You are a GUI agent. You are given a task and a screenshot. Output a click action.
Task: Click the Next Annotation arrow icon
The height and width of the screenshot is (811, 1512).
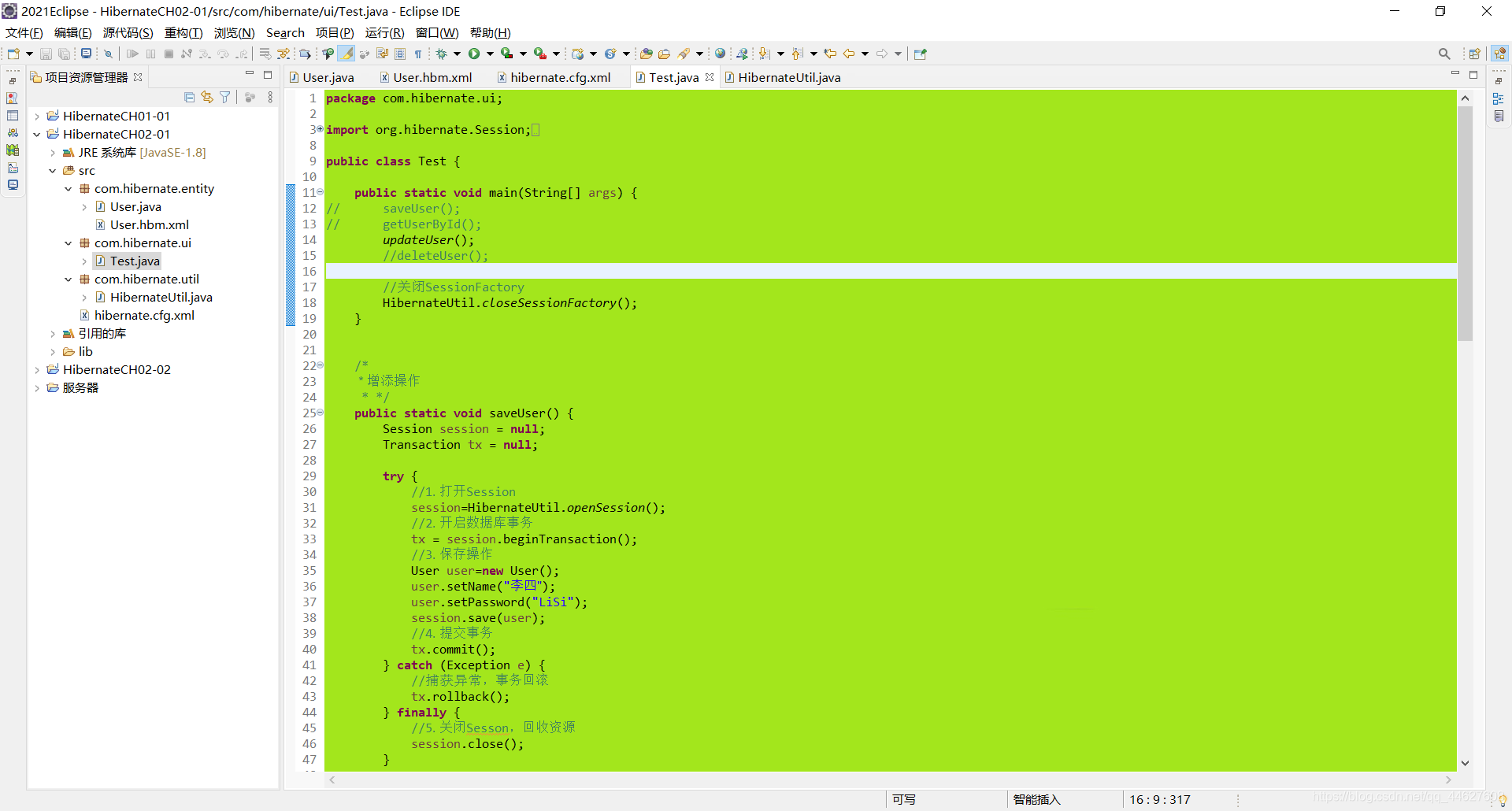pyautogui.click(x=764, y=54)
